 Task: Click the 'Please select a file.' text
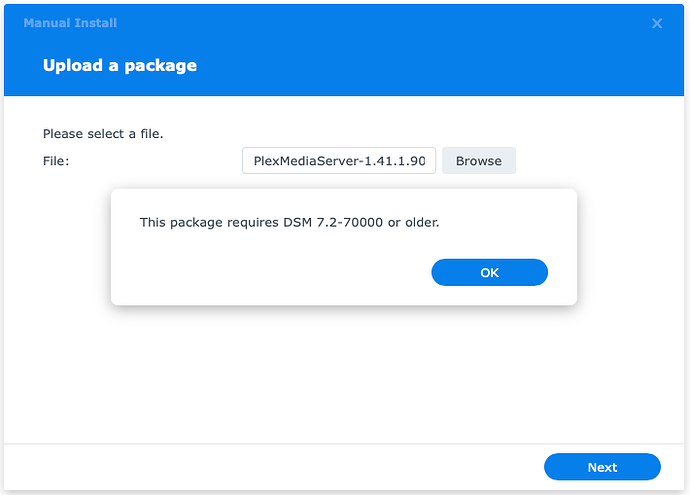tap(103, 133)
